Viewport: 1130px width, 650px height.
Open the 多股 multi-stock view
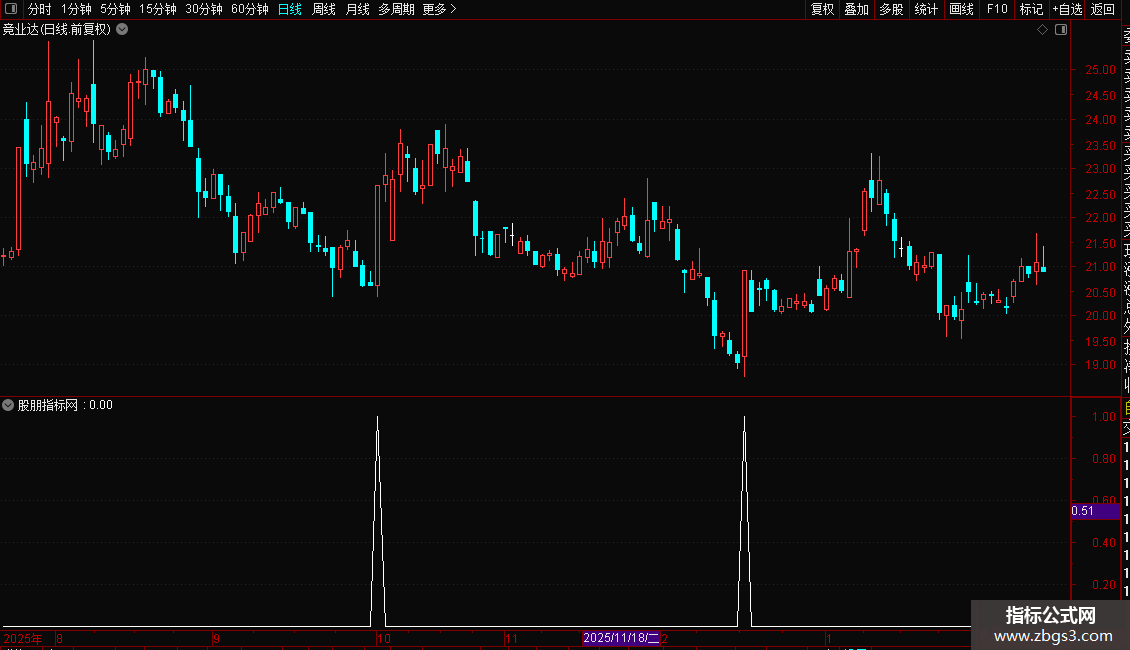click(x=891, y=9)
